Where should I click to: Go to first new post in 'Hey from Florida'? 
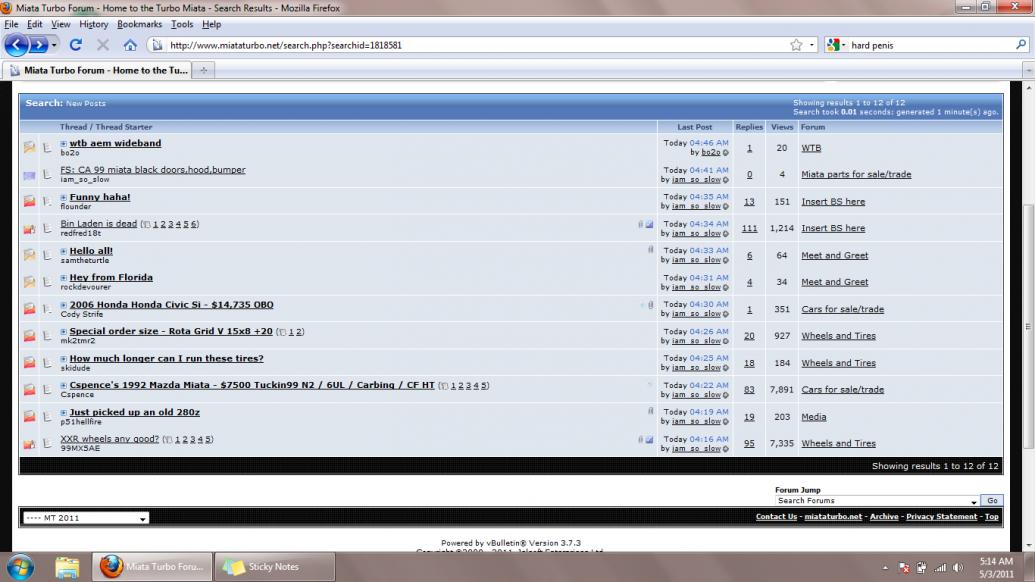pyautogui.click(x=63, y=278)
